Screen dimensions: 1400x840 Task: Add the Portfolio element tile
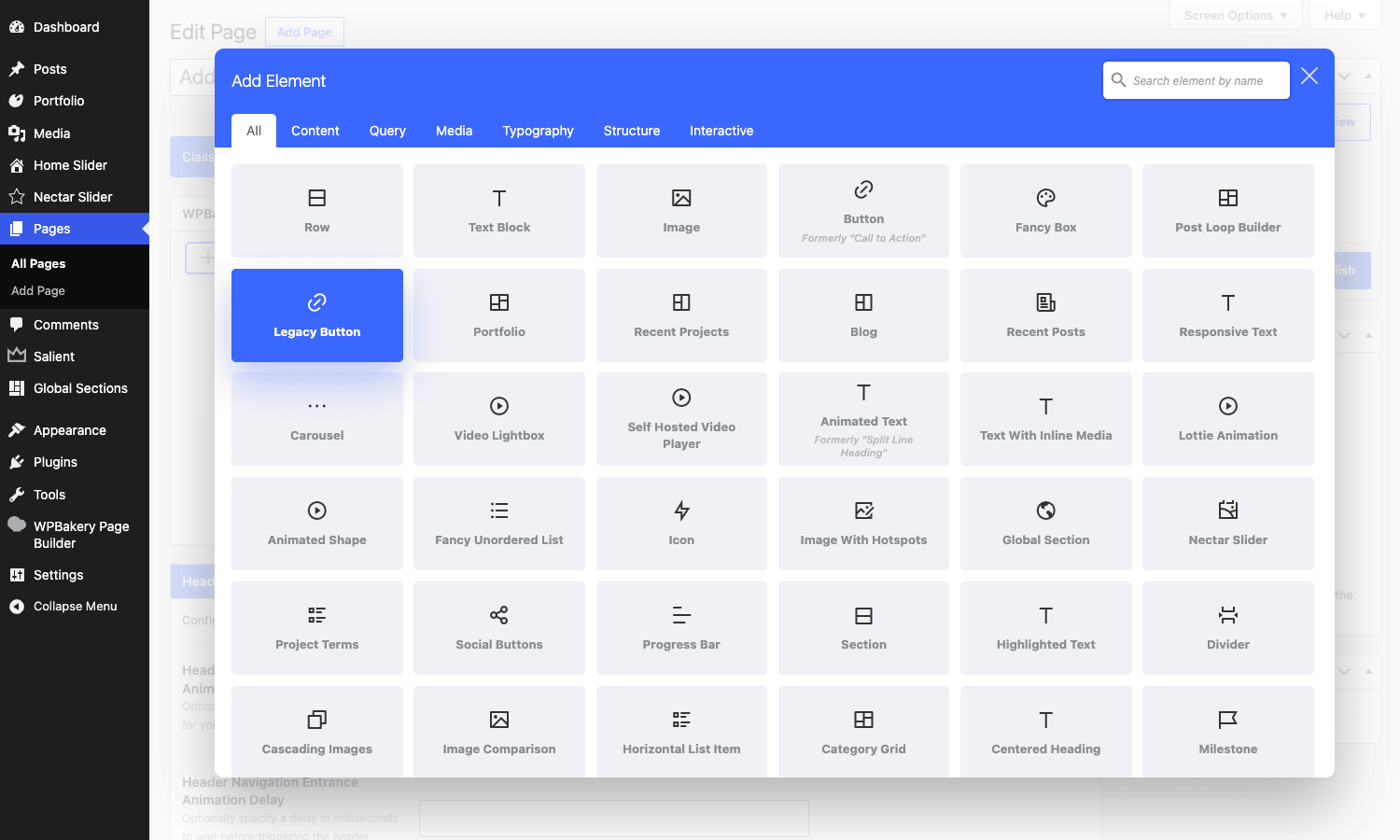(x=499, y=315)
